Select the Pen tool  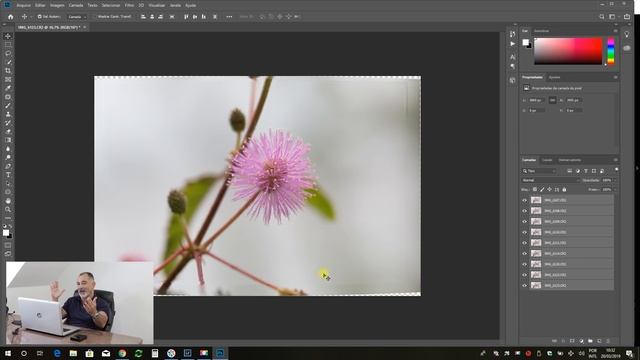pyautogui.click(x=8, y=166)
